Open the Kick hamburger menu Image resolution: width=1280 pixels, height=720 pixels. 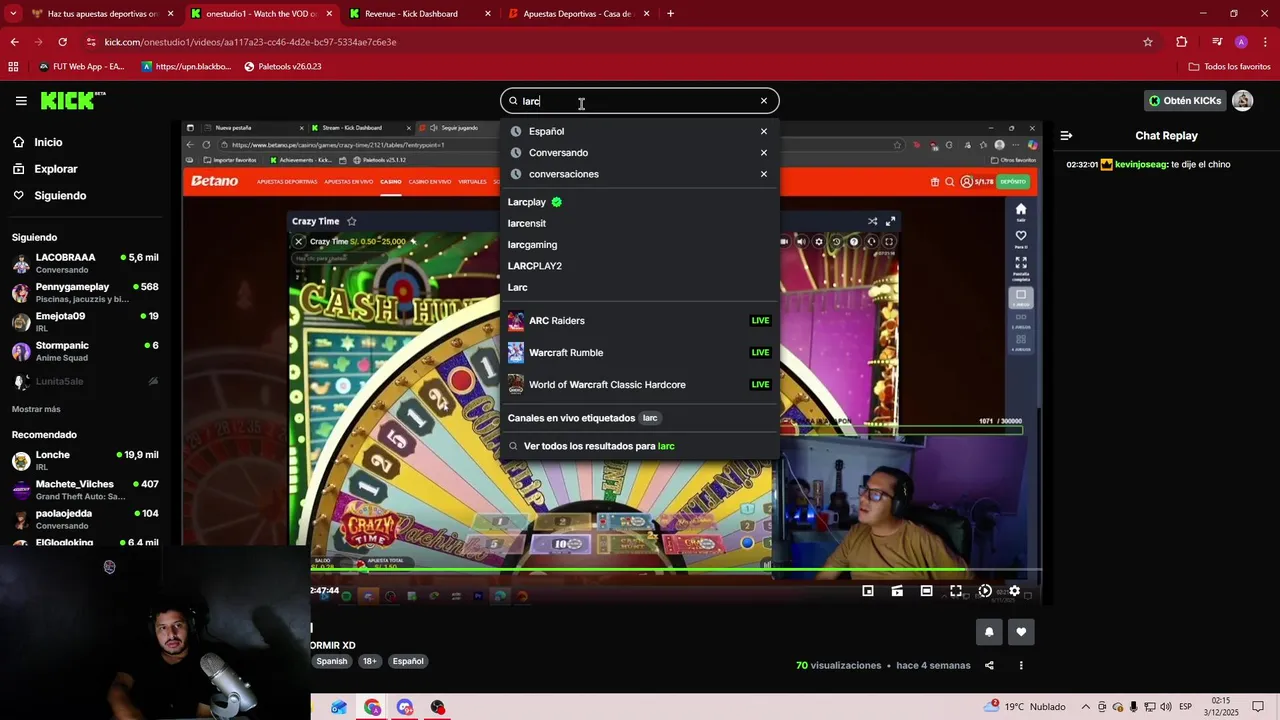coord(21,101)
